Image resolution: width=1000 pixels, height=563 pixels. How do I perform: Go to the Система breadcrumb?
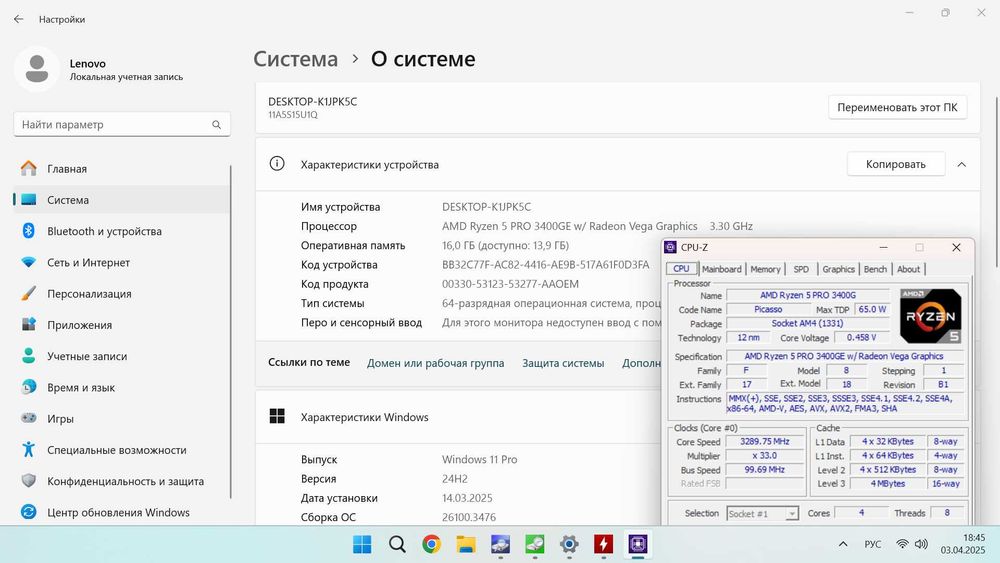click(x=295, y=59)
